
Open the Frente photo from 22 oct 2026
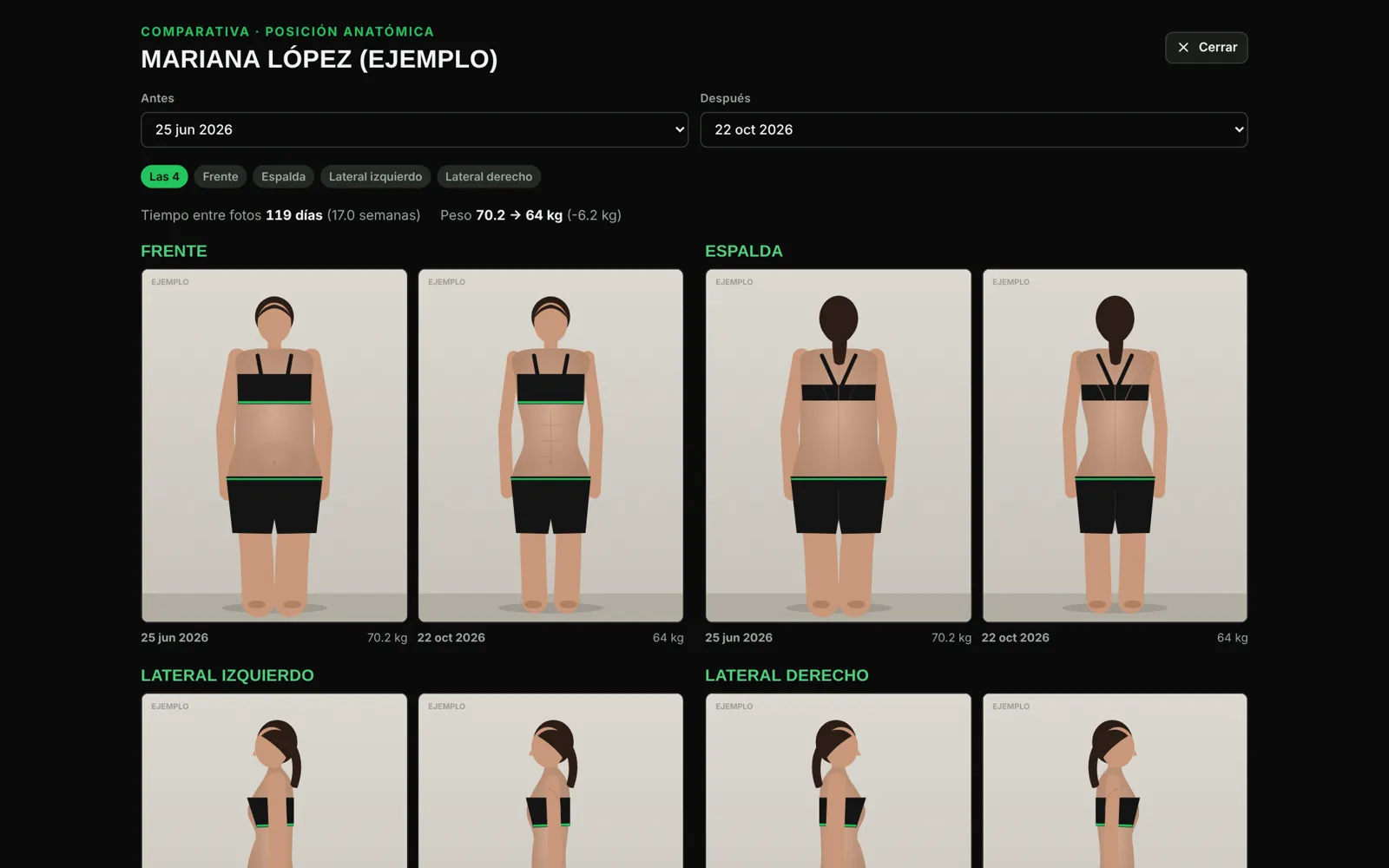550,445
